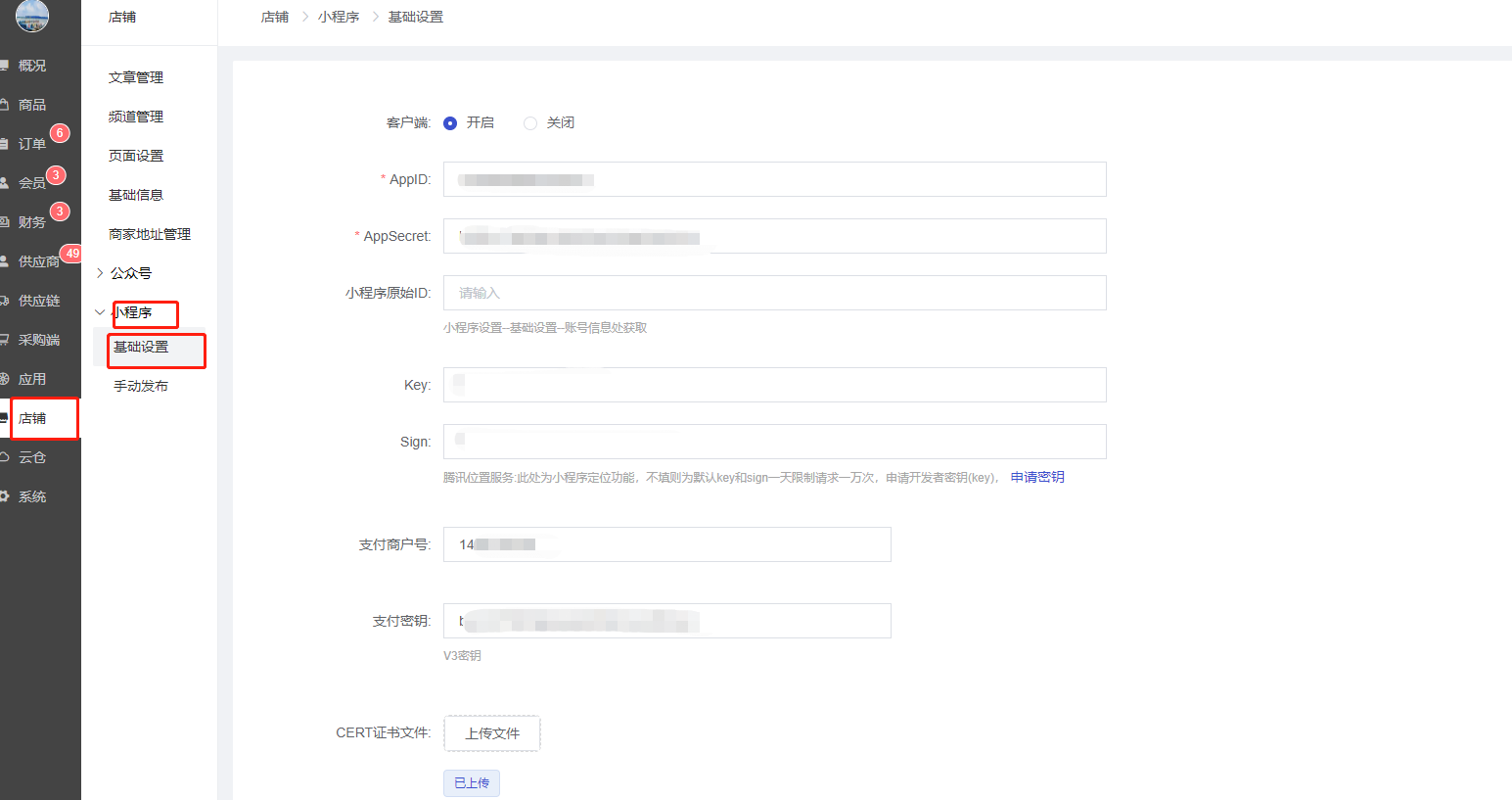This screenshot has width=1512, height=800.
Task: Select the 关闭 radio button for 客户端
Action: coord(530,123)
